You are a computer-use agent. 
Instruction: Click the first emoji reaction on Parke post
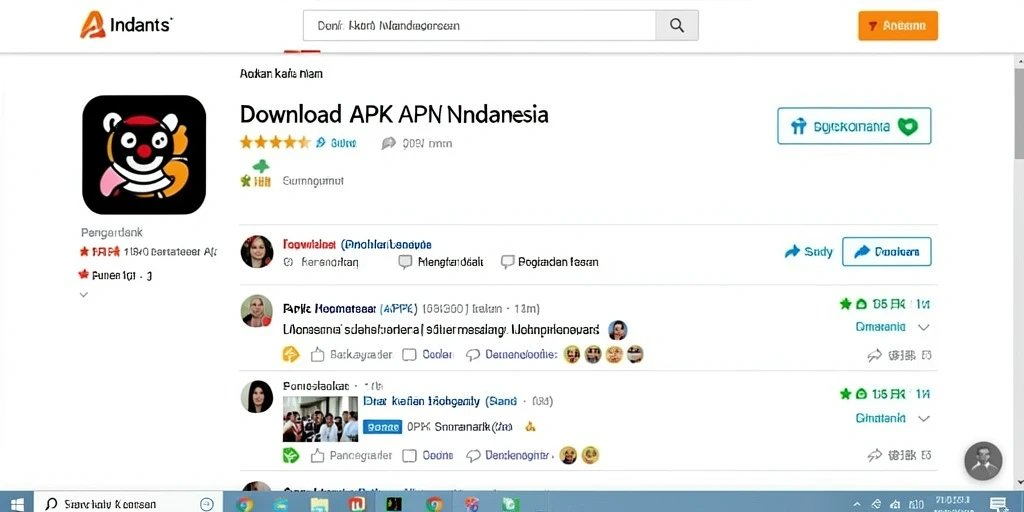[571, 355]
